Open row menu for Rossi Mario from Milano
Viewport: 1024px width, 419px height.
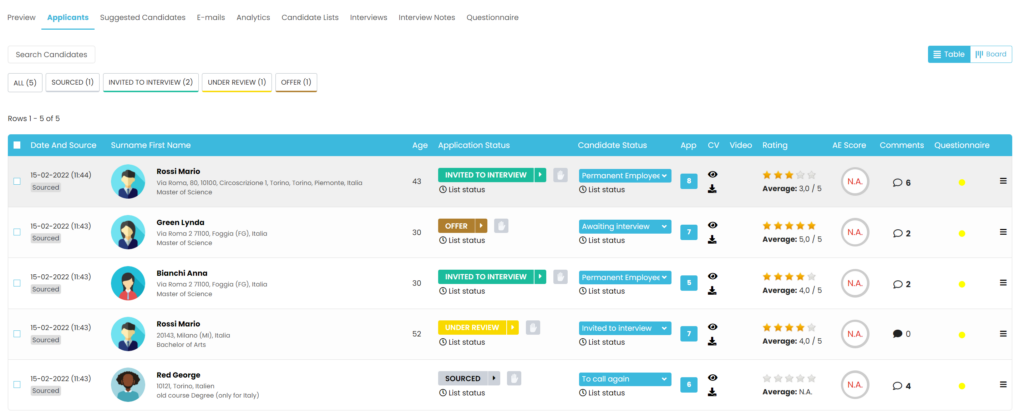[x=1003, y=334]
